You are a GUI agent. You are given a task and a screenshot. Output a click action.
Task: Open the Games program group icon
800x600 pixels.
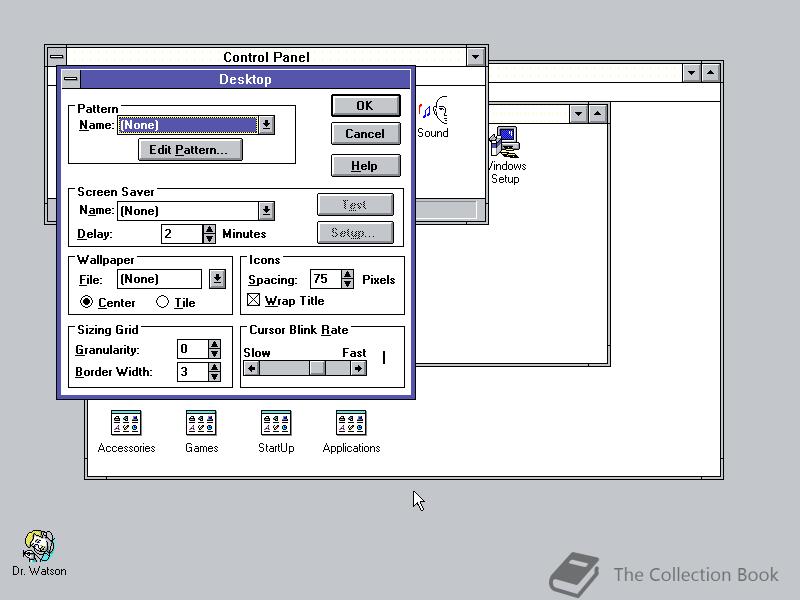click(202, 432)
